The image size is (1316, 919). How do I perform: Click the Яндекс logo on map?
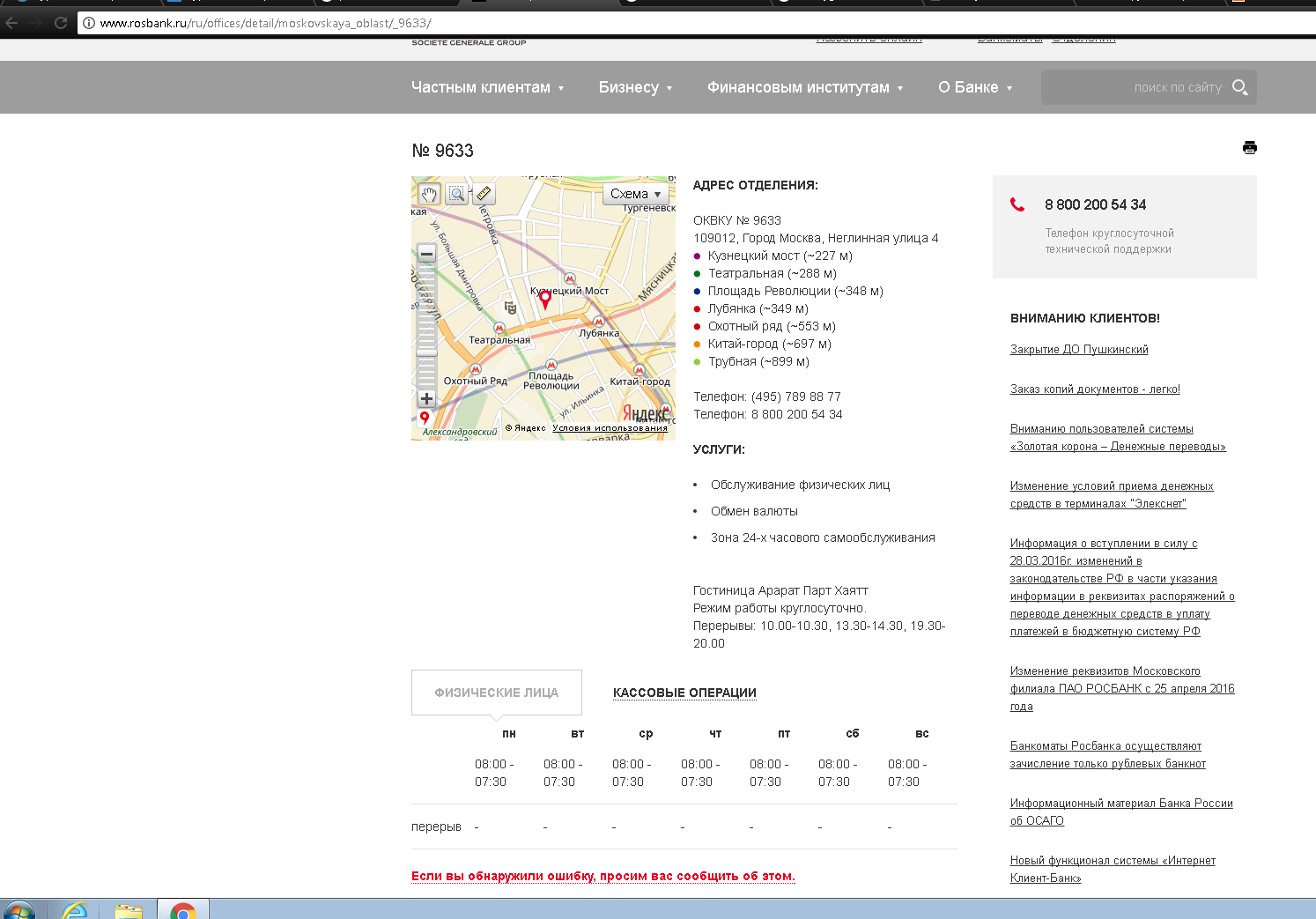click(x=644, y=413)
